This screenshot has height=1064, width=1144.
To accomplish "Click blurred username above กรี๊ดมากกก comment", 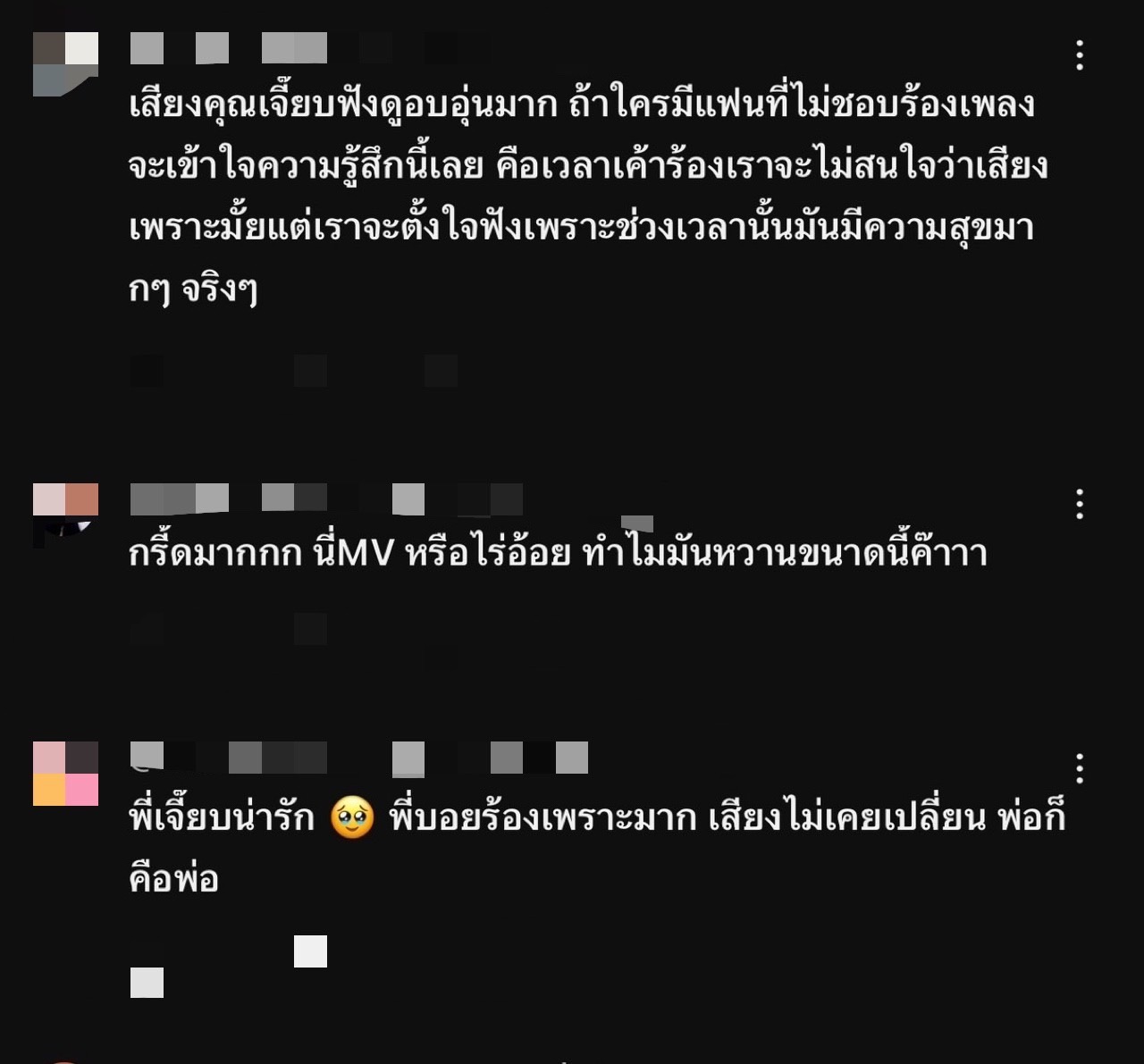I will pyautogui.click(x=326, y=499).
